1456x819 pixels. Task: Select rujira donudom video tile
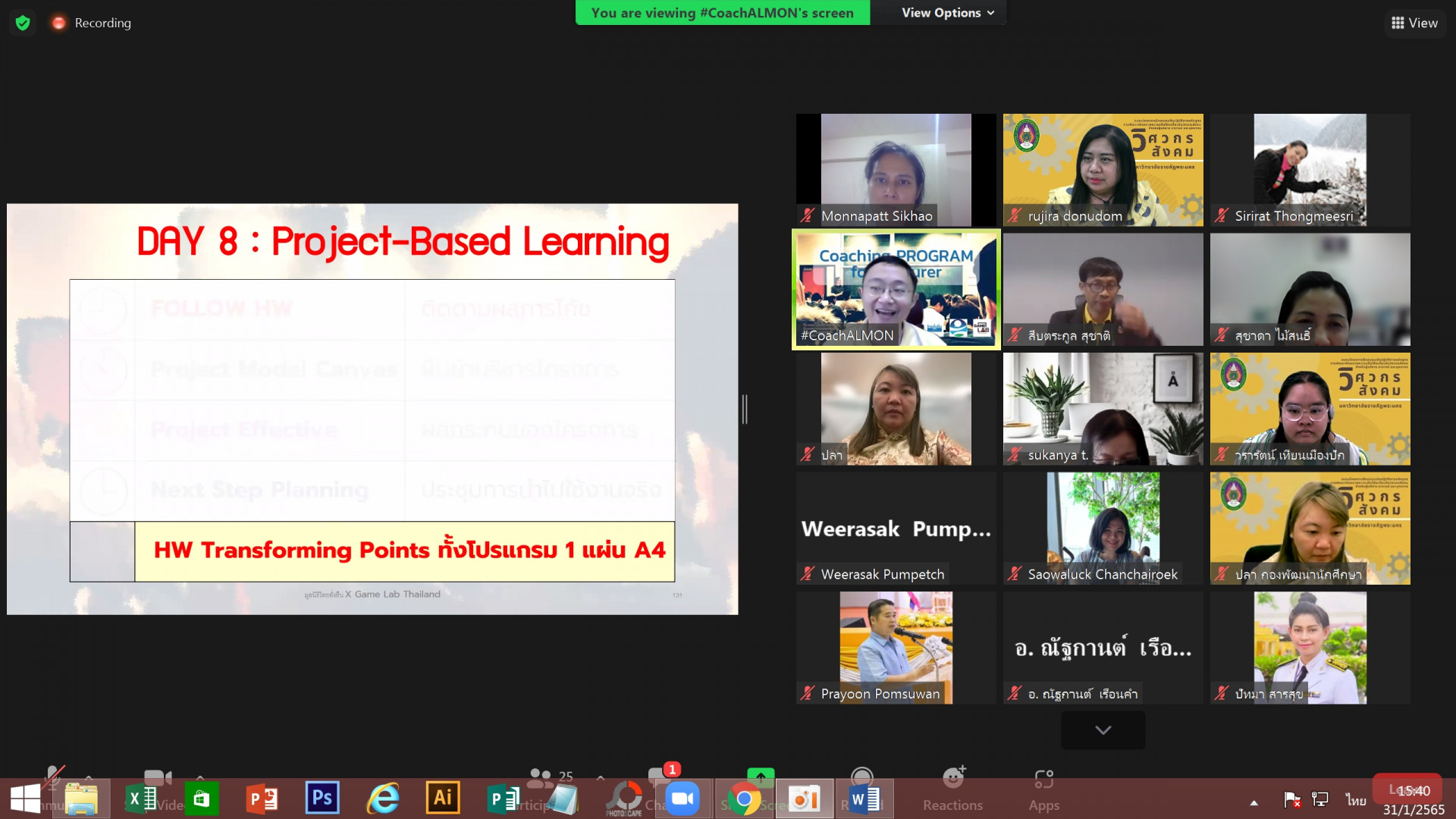[1103, 170]
